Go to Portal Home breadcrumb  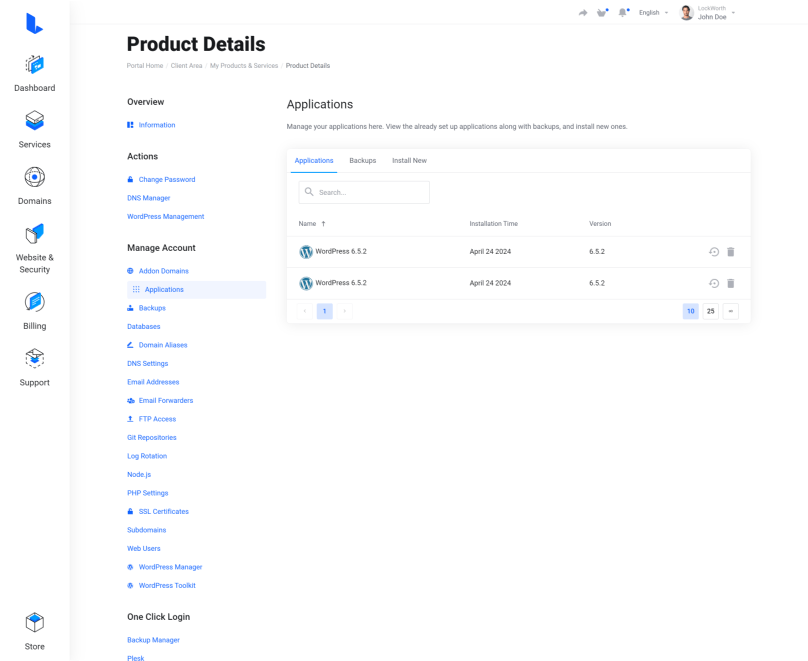[x=145, y=66]
